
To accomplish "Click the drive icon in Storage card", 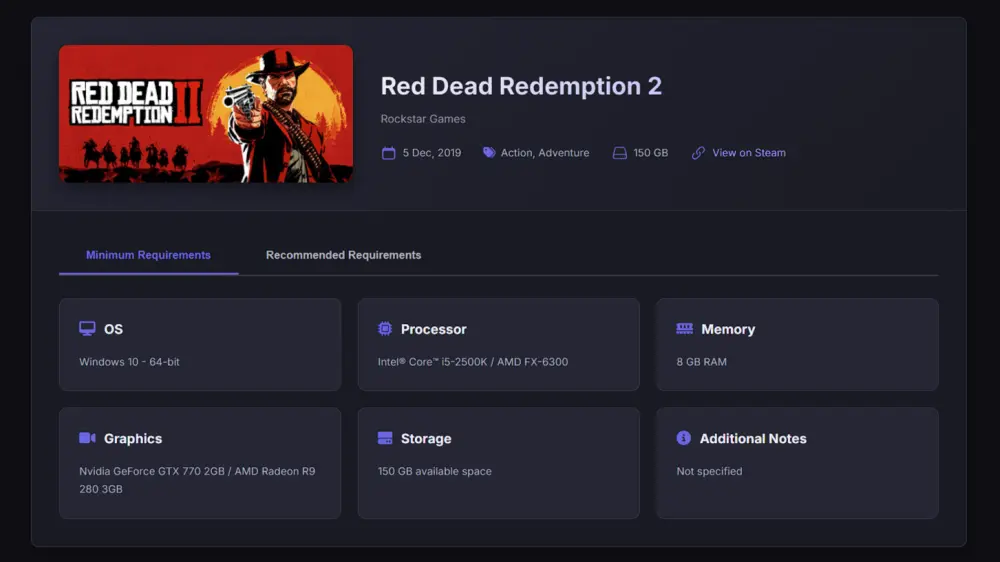I will (385, 438).
